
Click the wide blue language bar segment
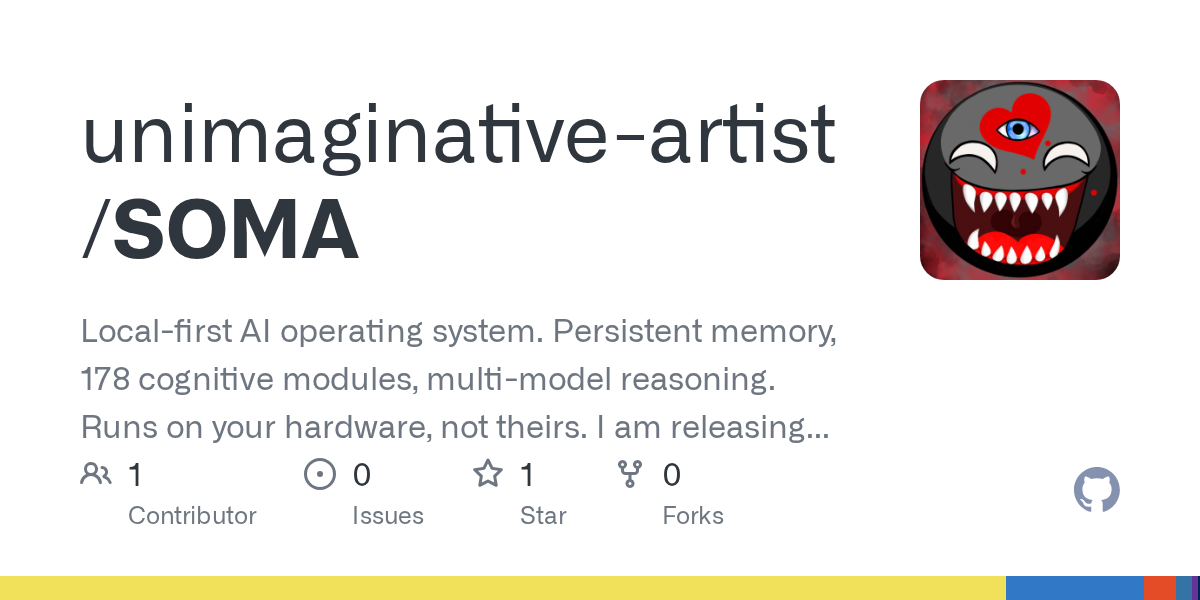coord(1074,588)
